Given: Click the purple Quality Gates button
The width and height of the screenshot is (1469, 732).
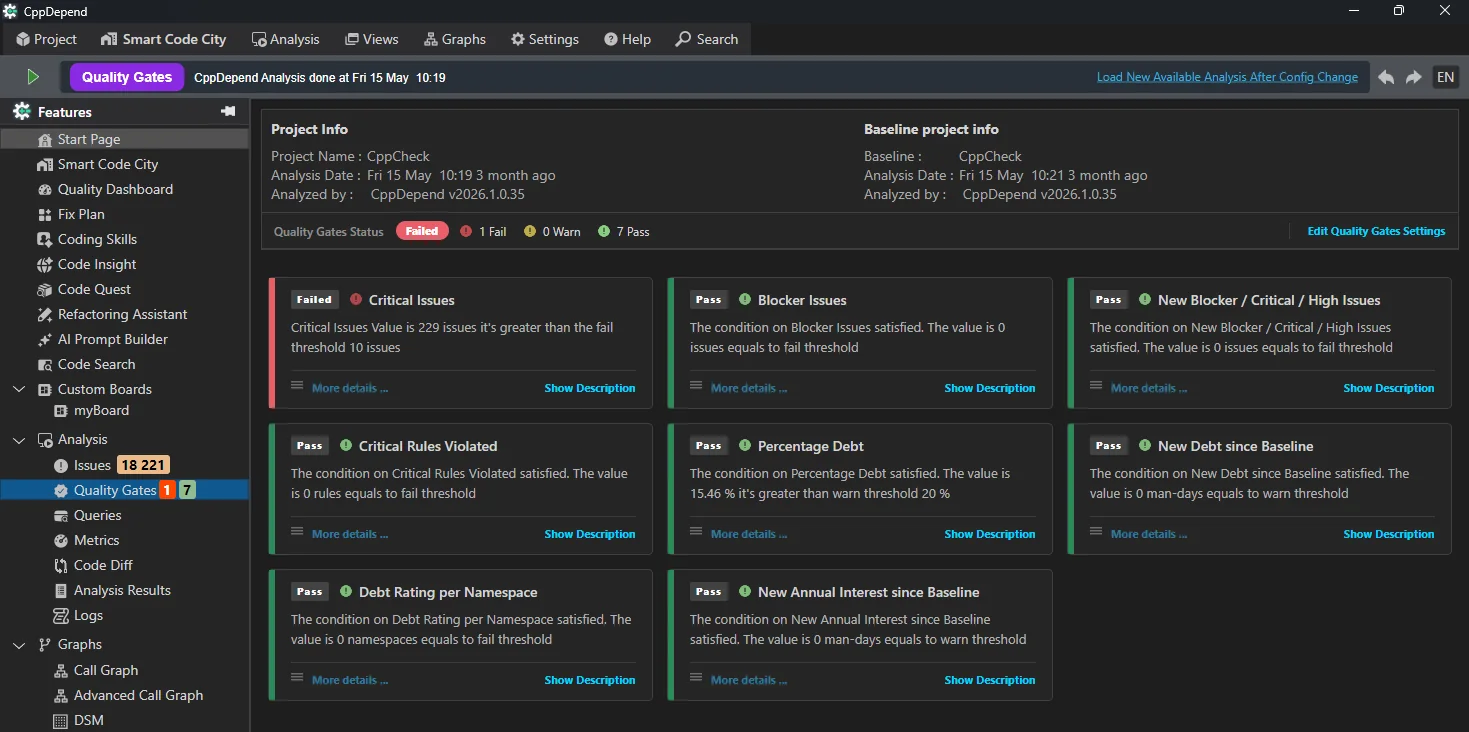Looking at the screenshot, I should point(127,77).
